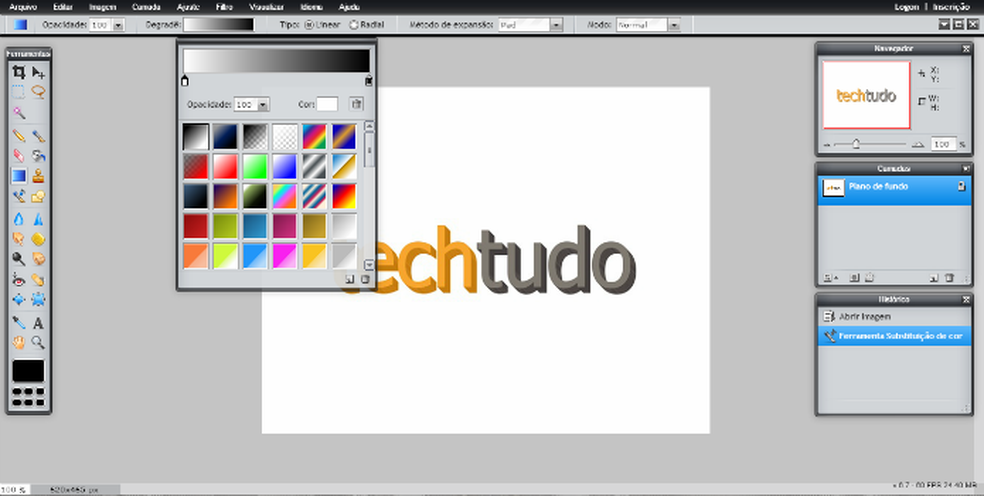Click the black foreground color swatch
This screenshot has width=984, height=496.
point(28,370)
